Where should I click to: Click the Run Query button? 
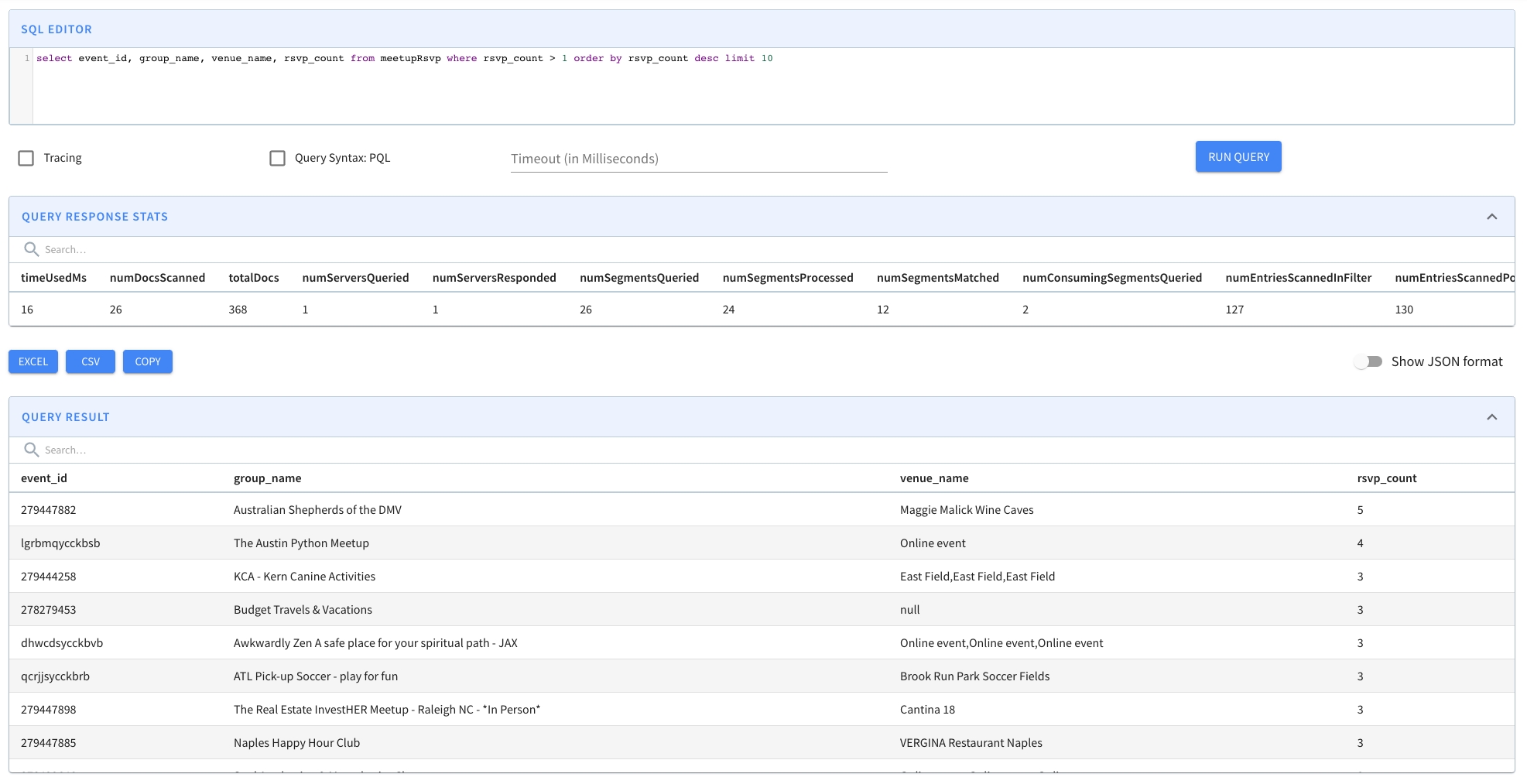(1238, 157)
